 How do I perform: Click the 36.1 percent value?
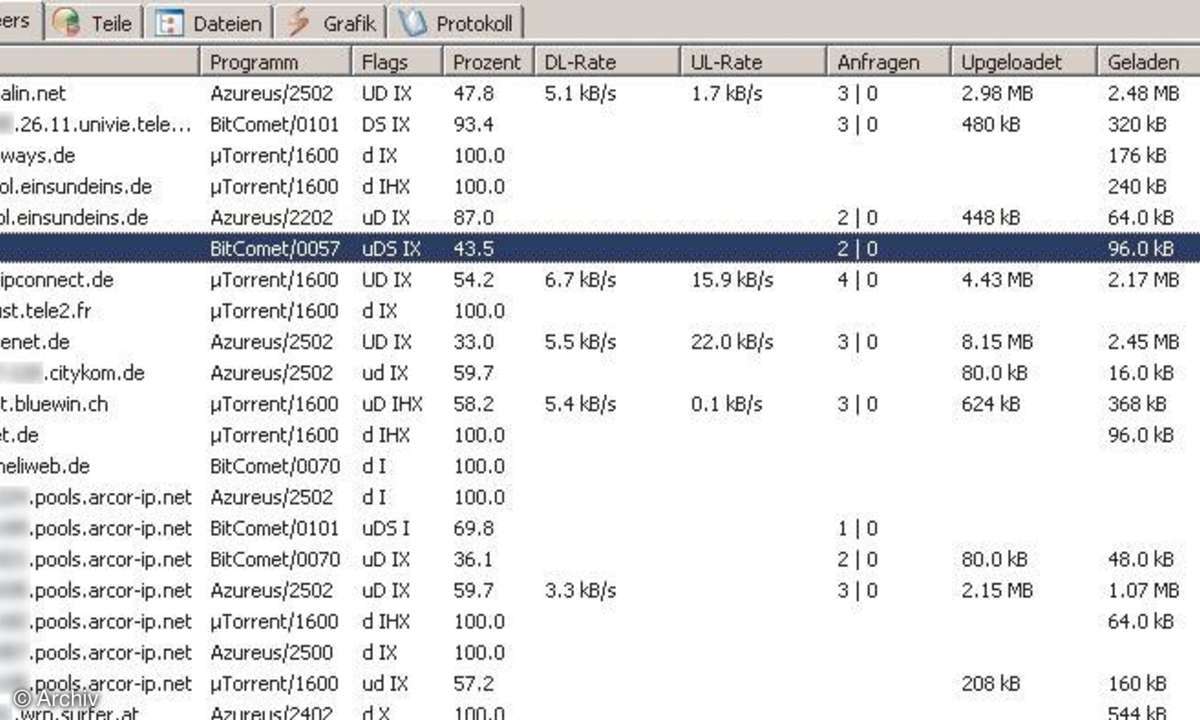(473, 559)
